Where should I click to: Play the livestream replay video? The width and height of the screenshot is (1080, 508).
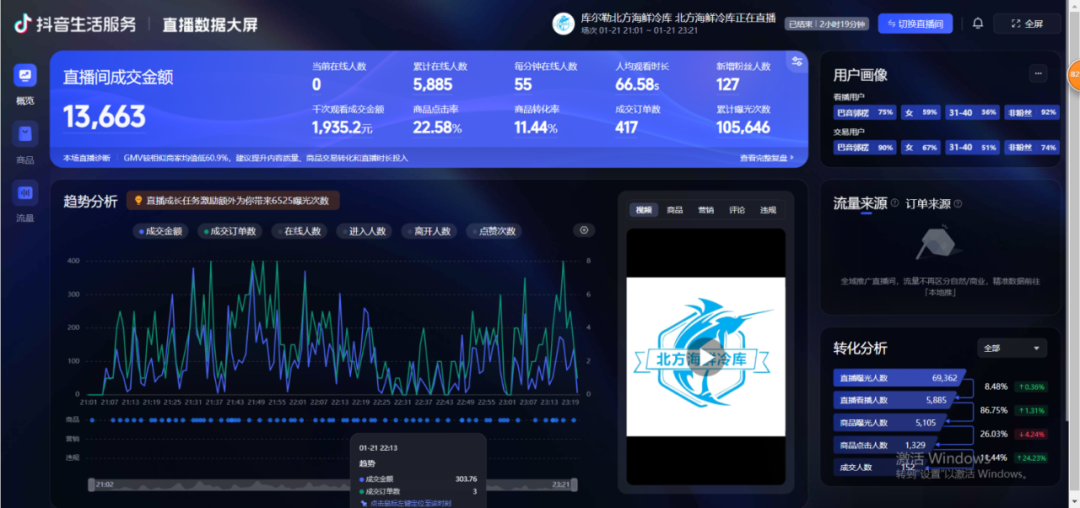[706, 357]
